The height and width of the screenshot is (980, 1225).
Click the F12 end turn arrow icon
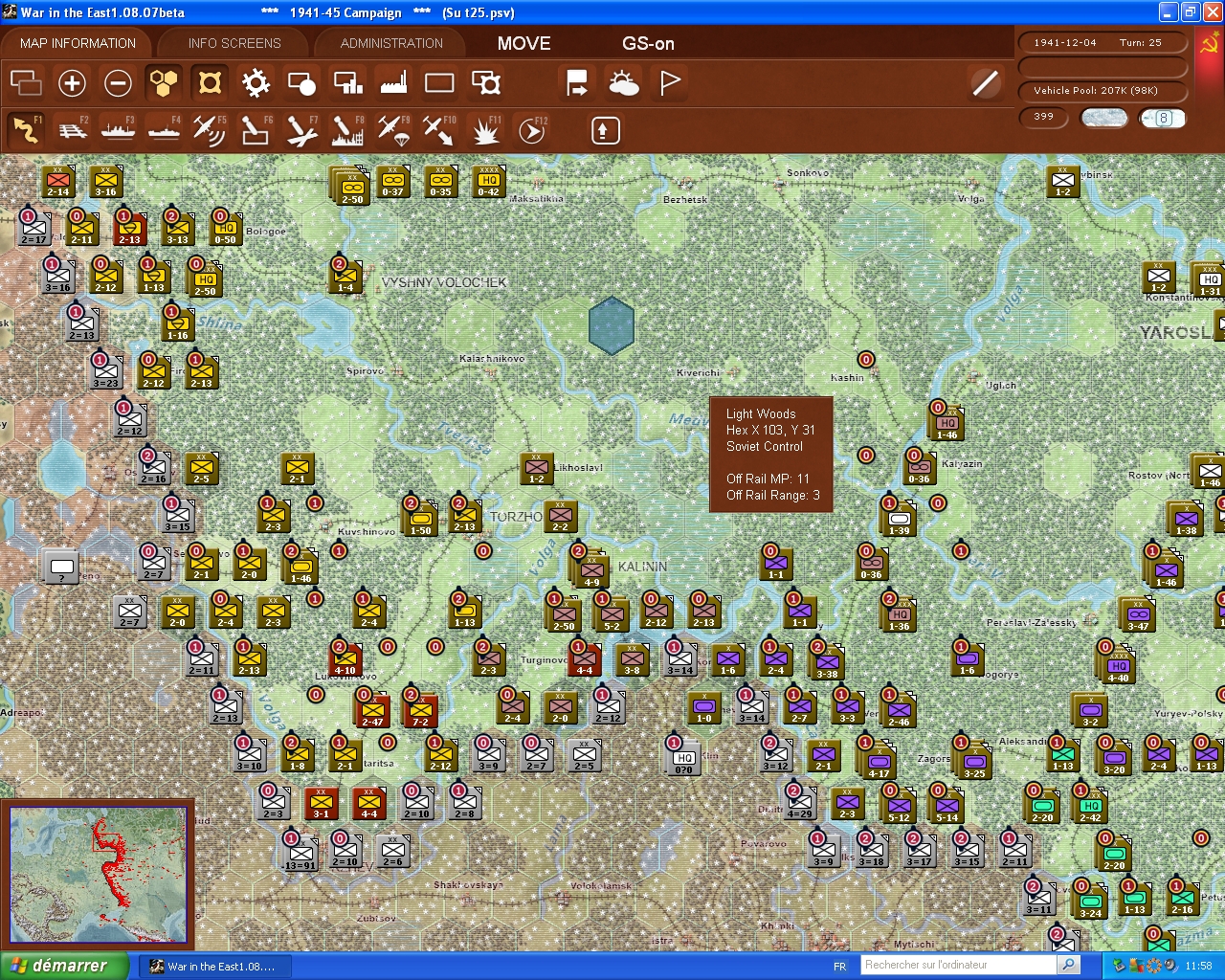tap(531, 130)
